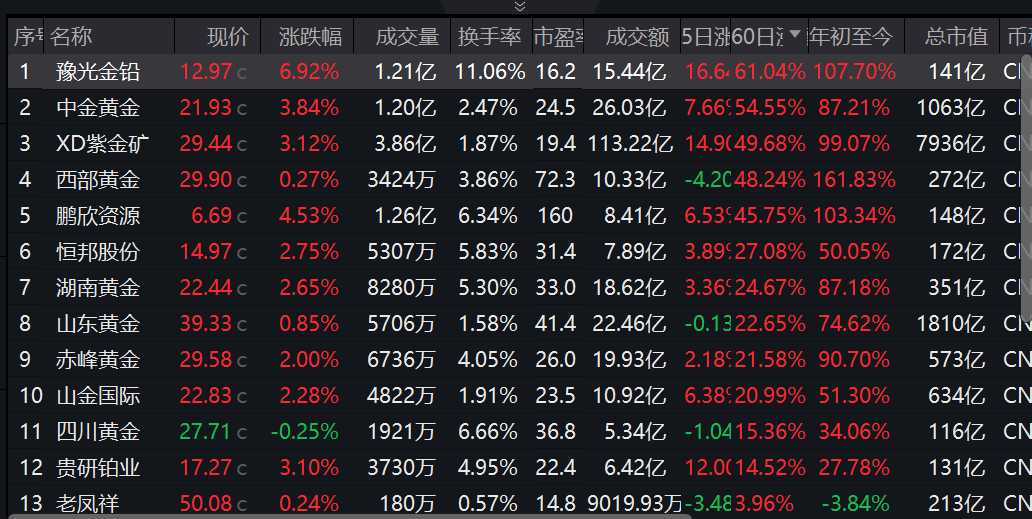Click the 成交额 column header
This screenshot has height=519, width=1032.
[638, 37]
